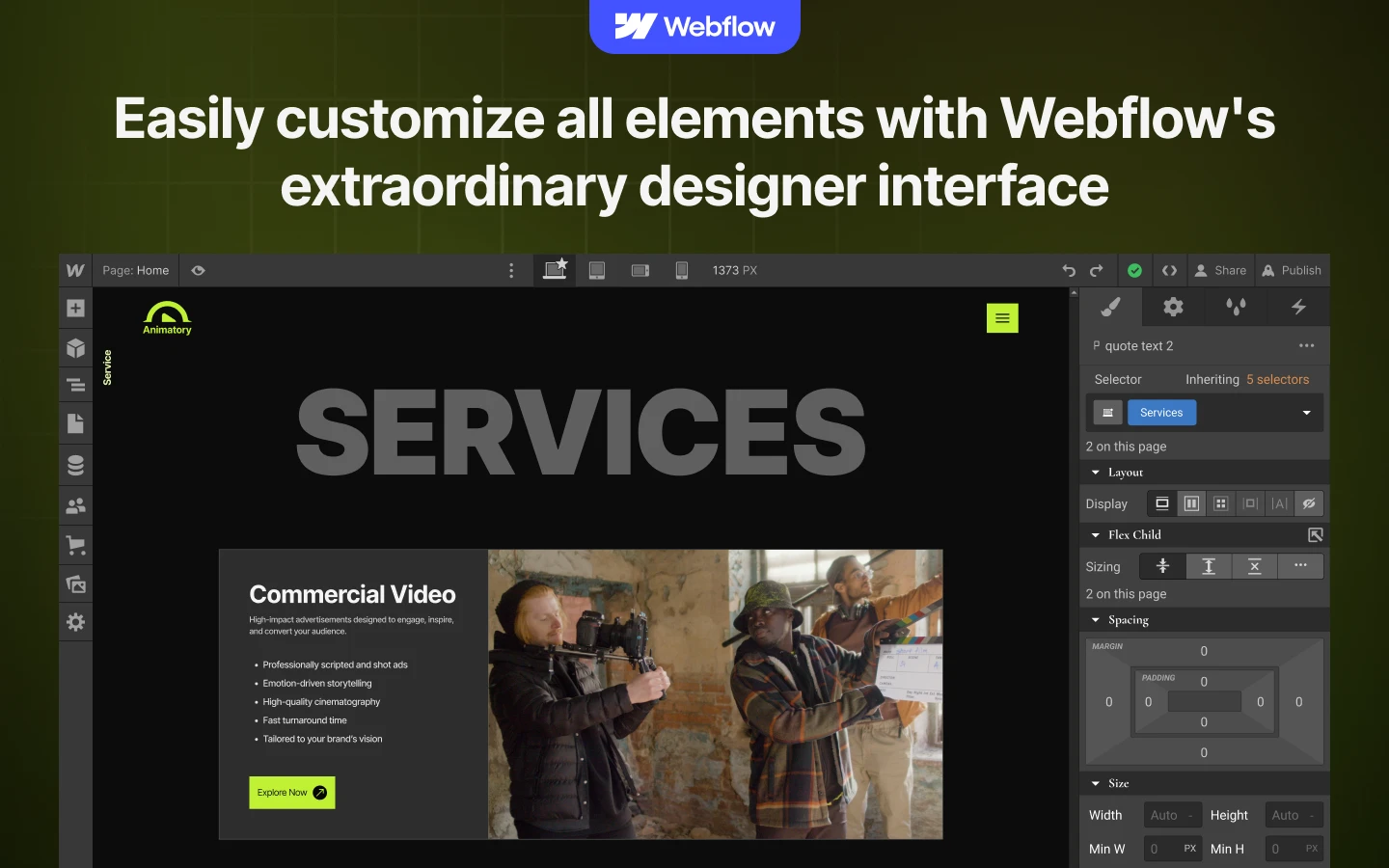Screen dimensions: 1389x868
Task: Switch to the Interactions lightning tab
Action: (1298, 308)
